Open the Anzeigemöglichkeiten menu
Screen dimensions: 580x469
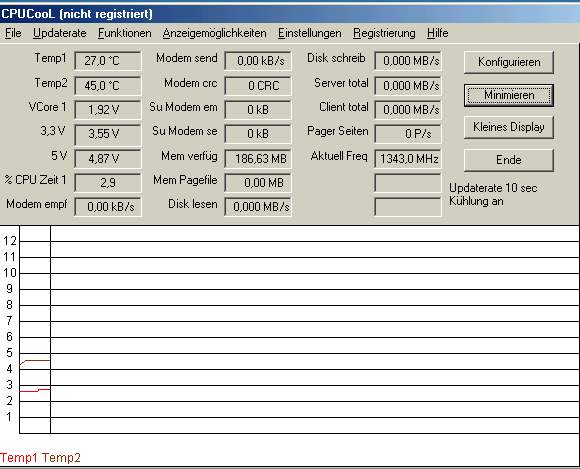[215, 33]
